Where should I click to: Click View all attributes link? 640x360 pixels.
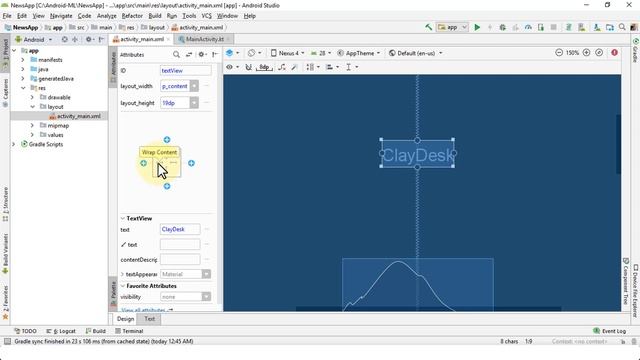[x=147, y=310]
